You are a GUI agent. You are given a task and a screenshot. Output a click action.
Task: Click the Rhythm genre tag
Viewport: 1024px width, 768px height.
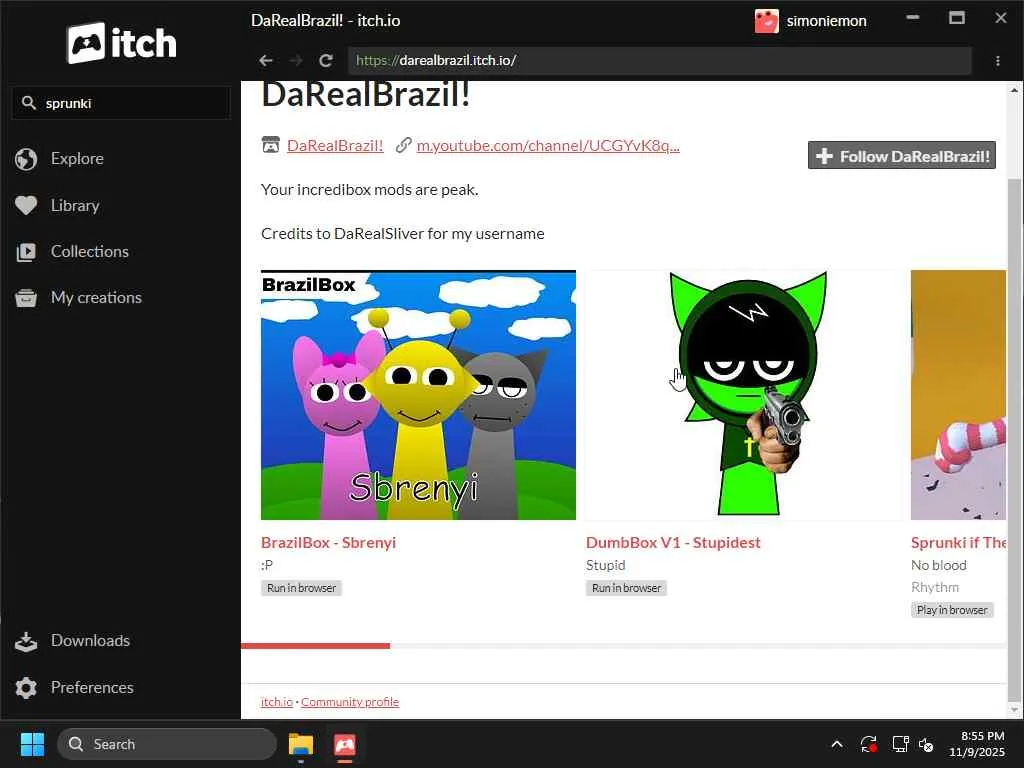[935, 587]
